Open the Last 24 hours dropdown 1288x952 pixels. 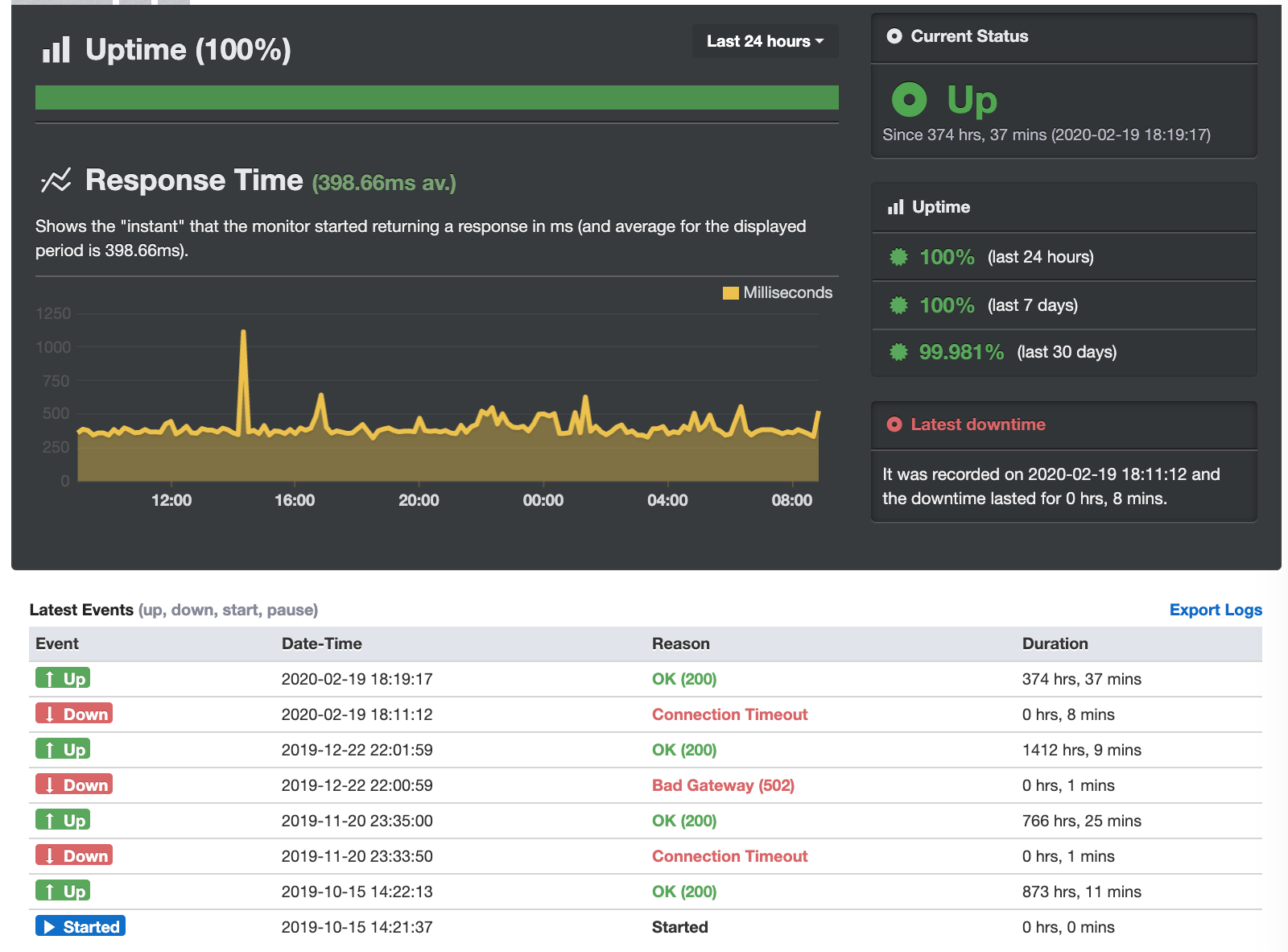[x=765, y=41]
